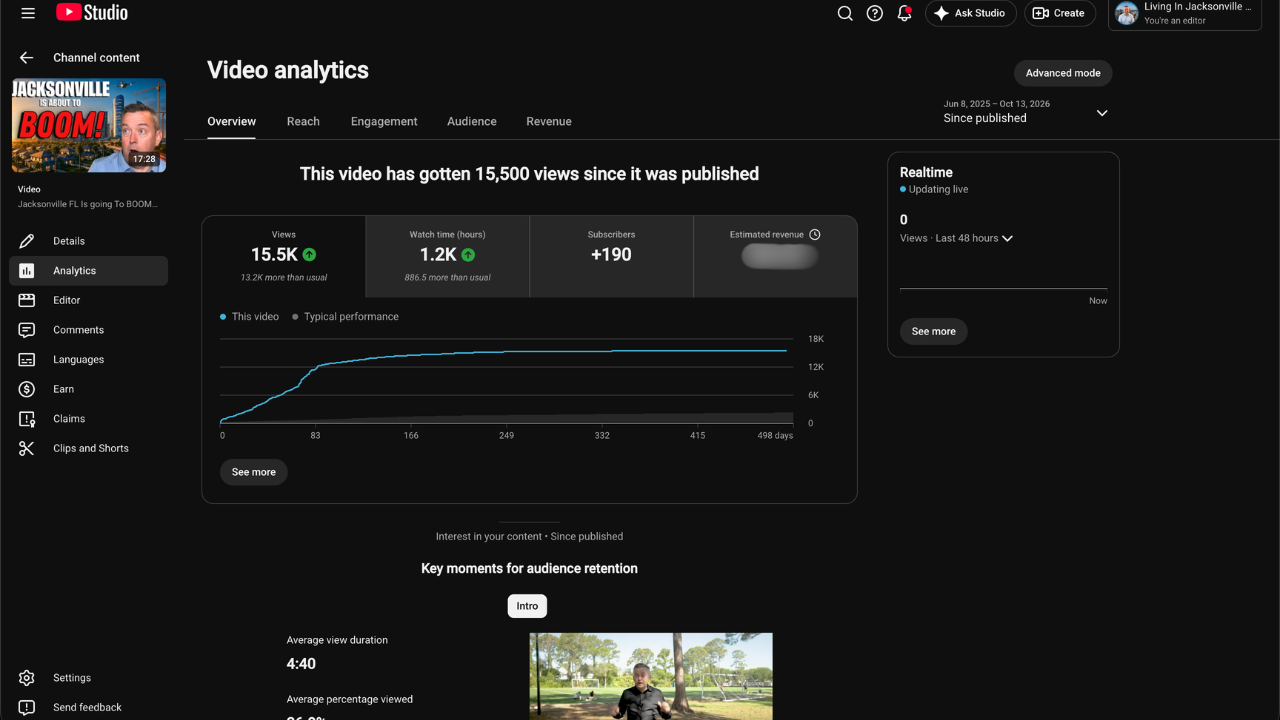This screenshot has height=720, width=1280.
Task: Click the Create button
Action: point(1060,13)
